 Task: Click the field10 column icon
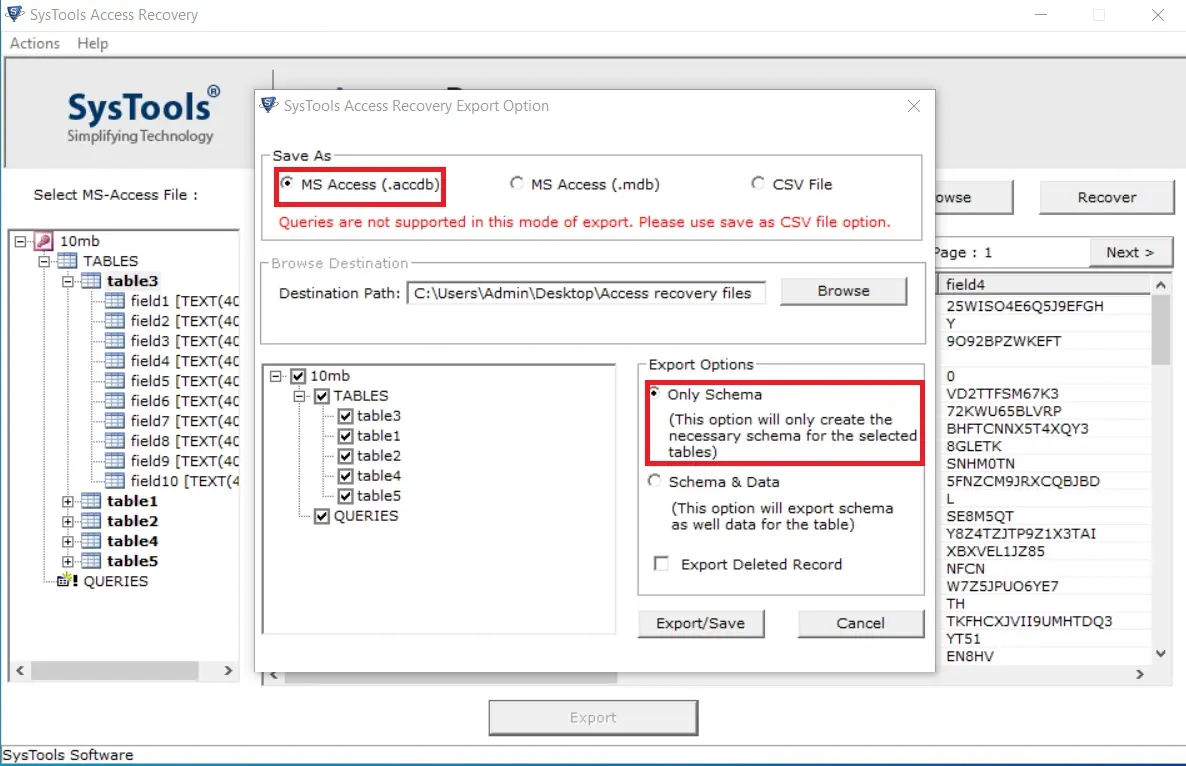pos(114,481)
